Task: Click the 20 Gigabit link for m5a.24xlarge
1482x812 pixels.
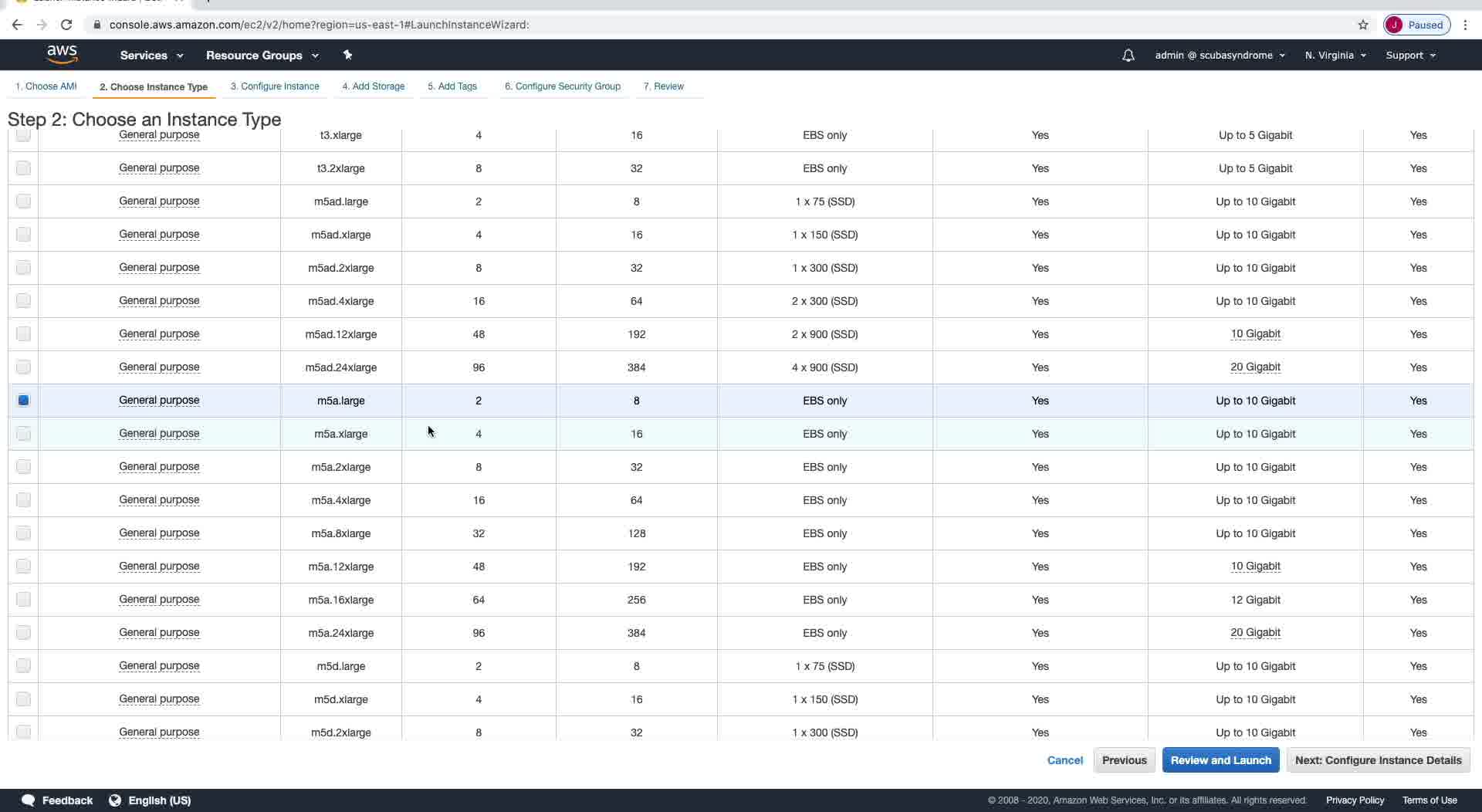Action: click(1255, 633)
